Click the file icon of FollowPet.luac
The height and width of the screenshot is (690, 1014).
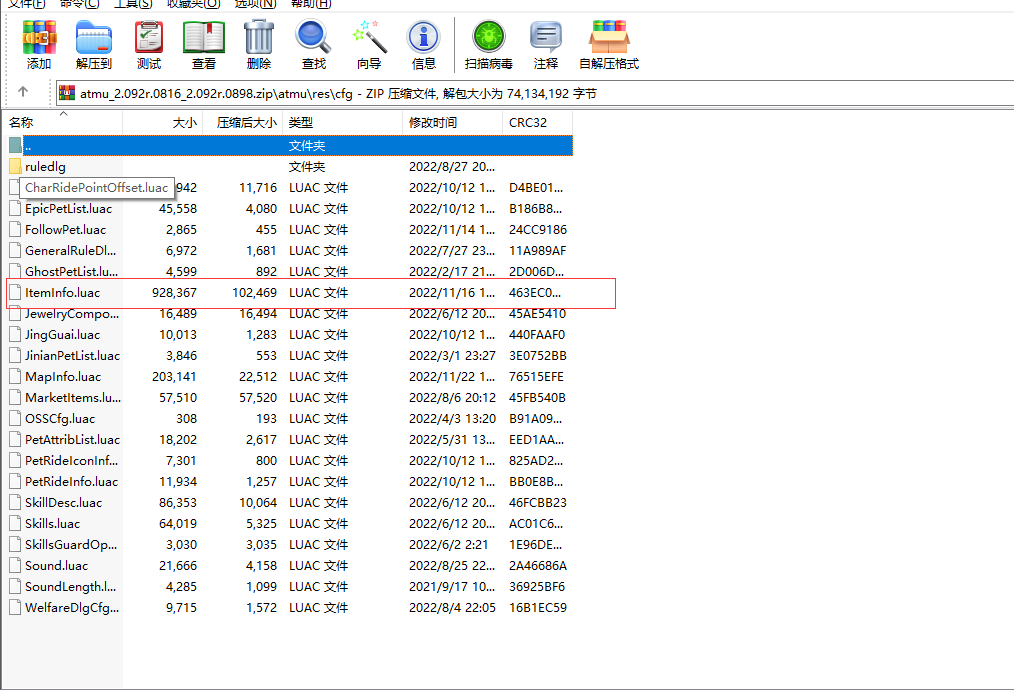16,230
